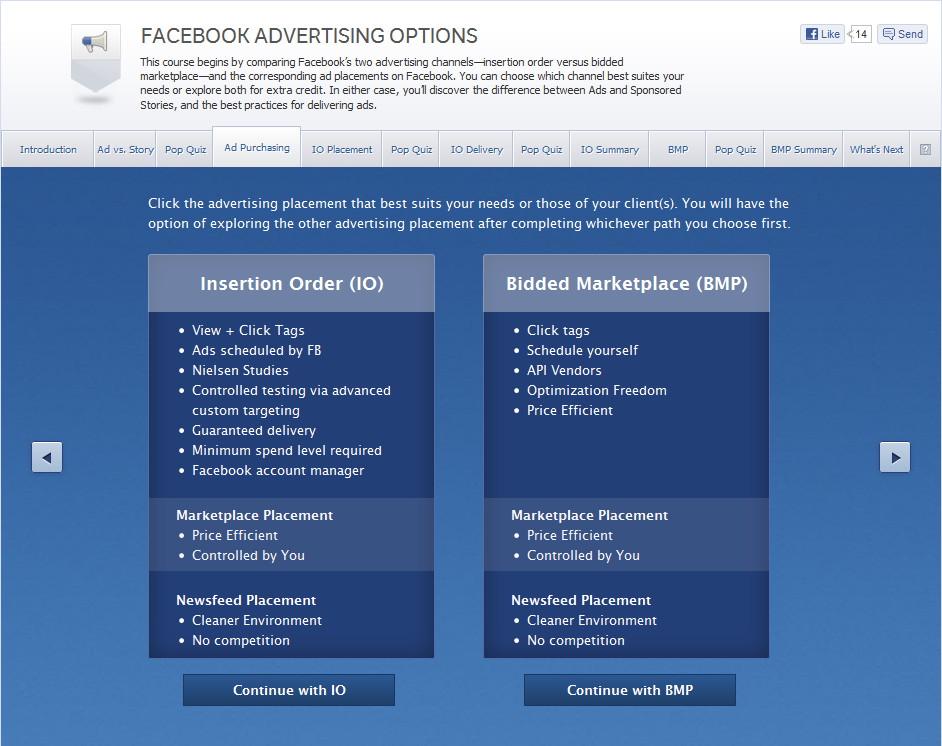Switch to the BMP tab
The image size is (942, 746).
point(678,150)
